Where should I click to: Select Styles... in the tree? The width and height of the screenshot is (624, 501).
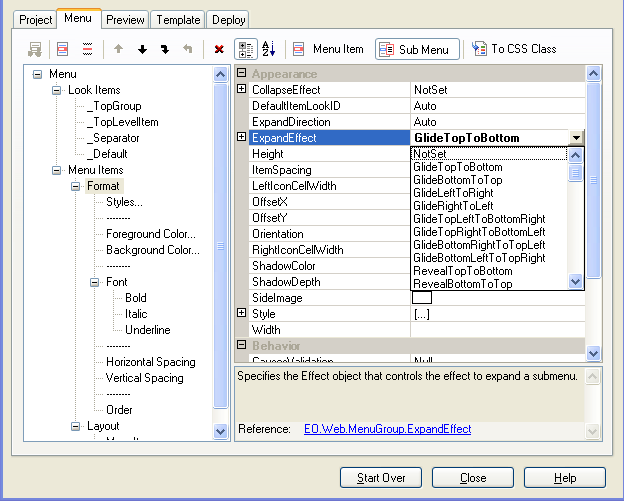tap(124, 202)
